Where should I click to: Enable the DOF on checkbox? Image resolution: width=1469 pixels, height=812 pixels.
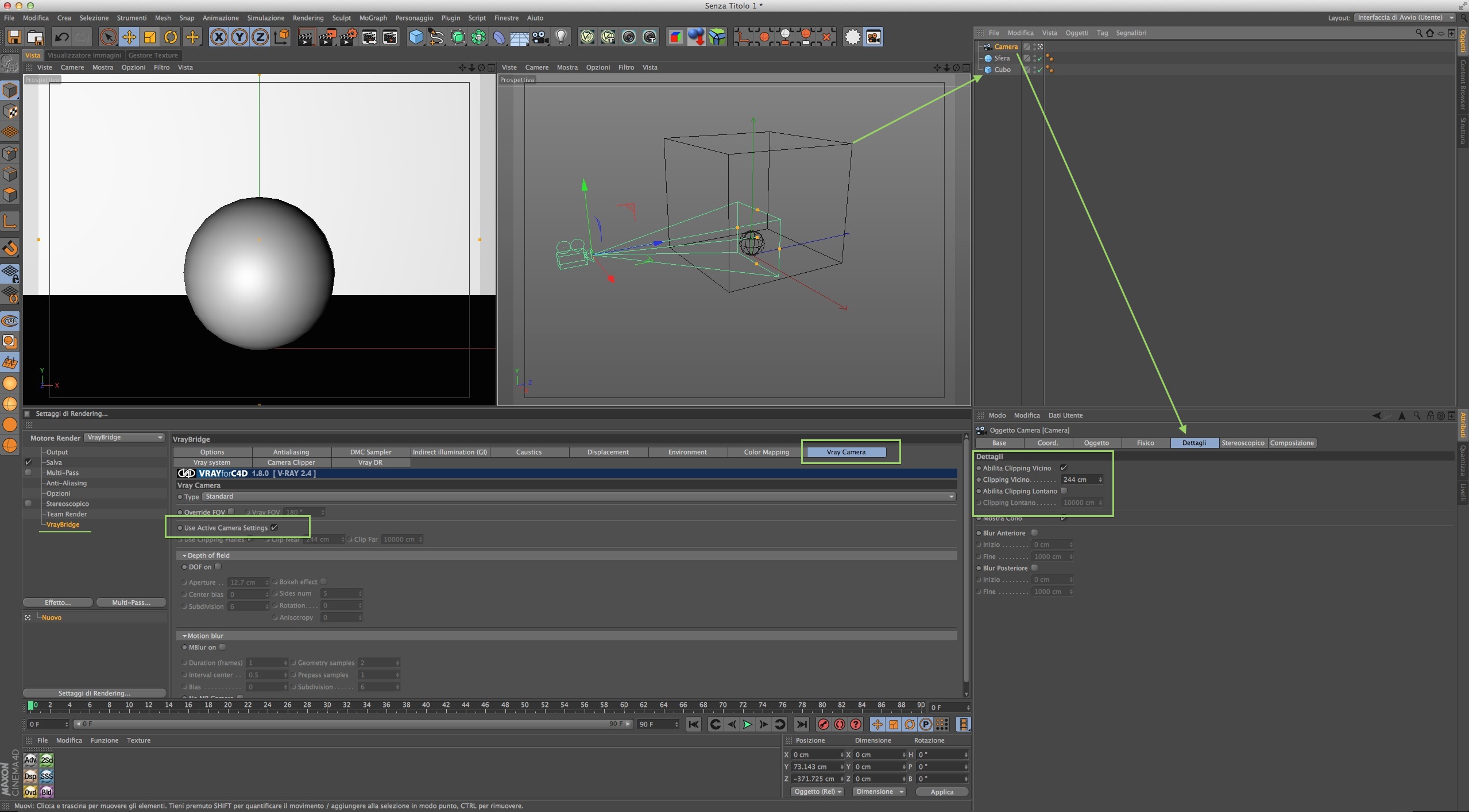218,567
